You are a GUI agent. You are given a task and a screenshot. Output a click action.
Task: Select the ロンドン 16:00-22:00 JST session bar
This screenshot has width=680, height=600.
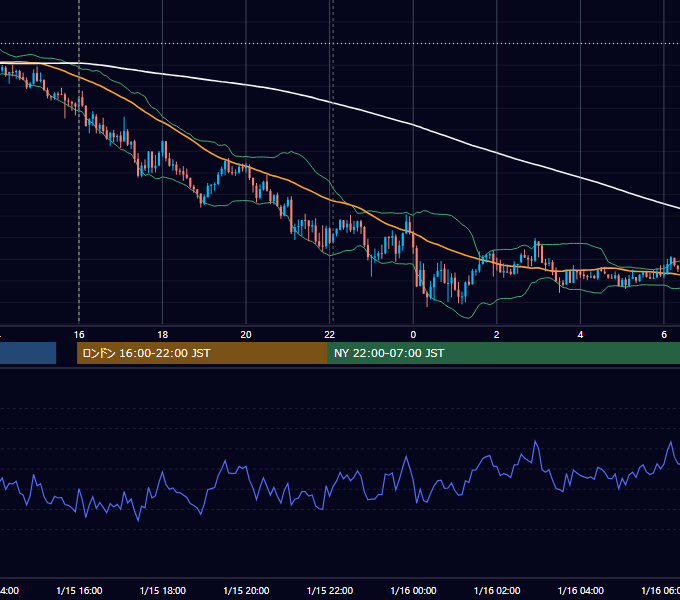(x=202, y=353)
